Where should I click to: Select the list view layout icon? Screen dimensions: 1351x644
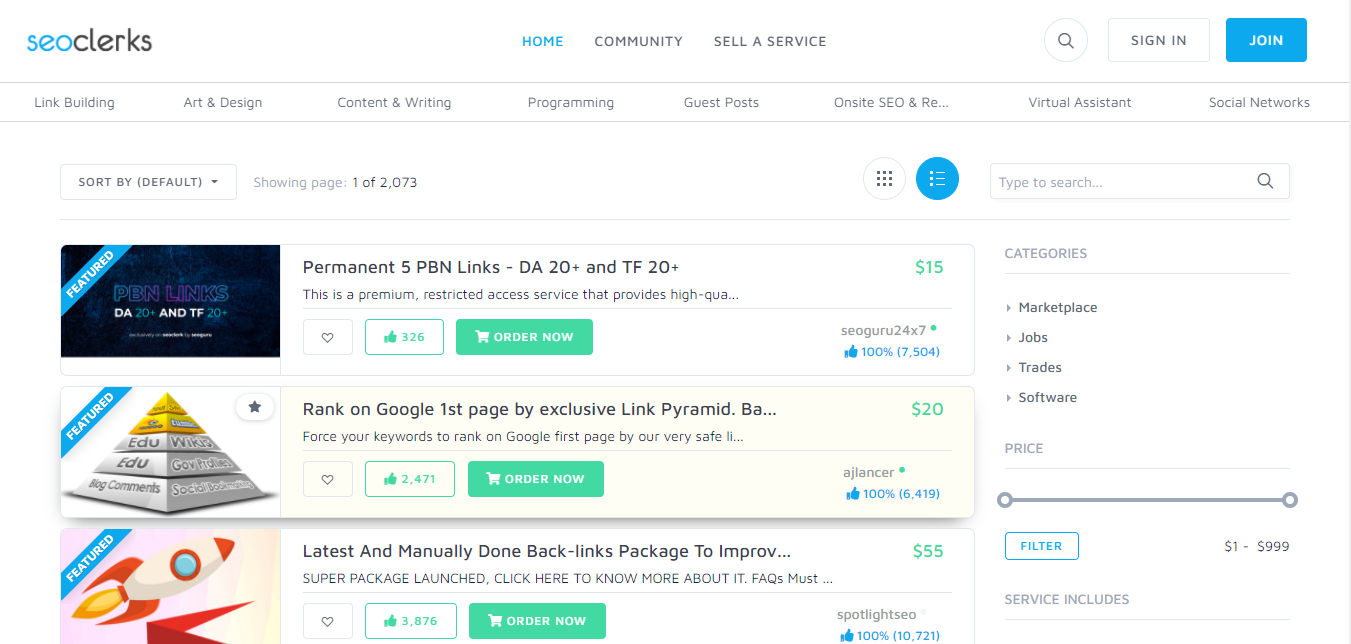(937, 179)
